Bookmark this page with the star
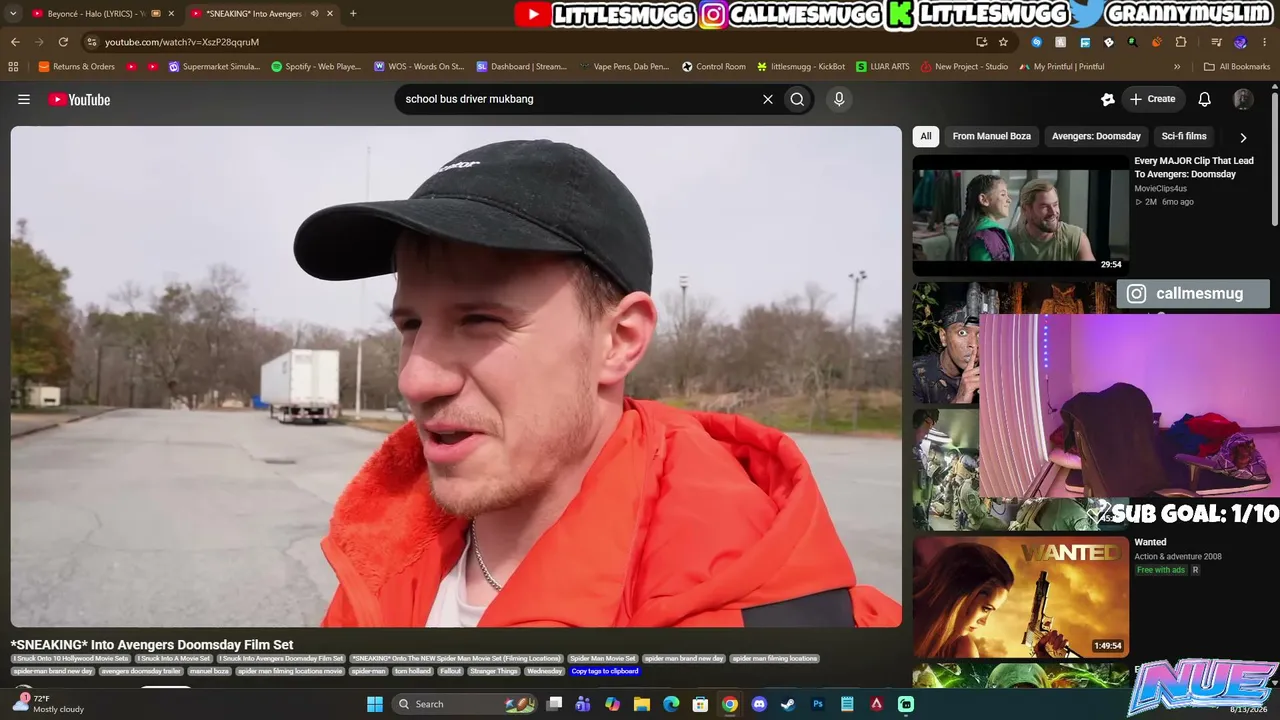1280x720 pixels. (1003, 42)
